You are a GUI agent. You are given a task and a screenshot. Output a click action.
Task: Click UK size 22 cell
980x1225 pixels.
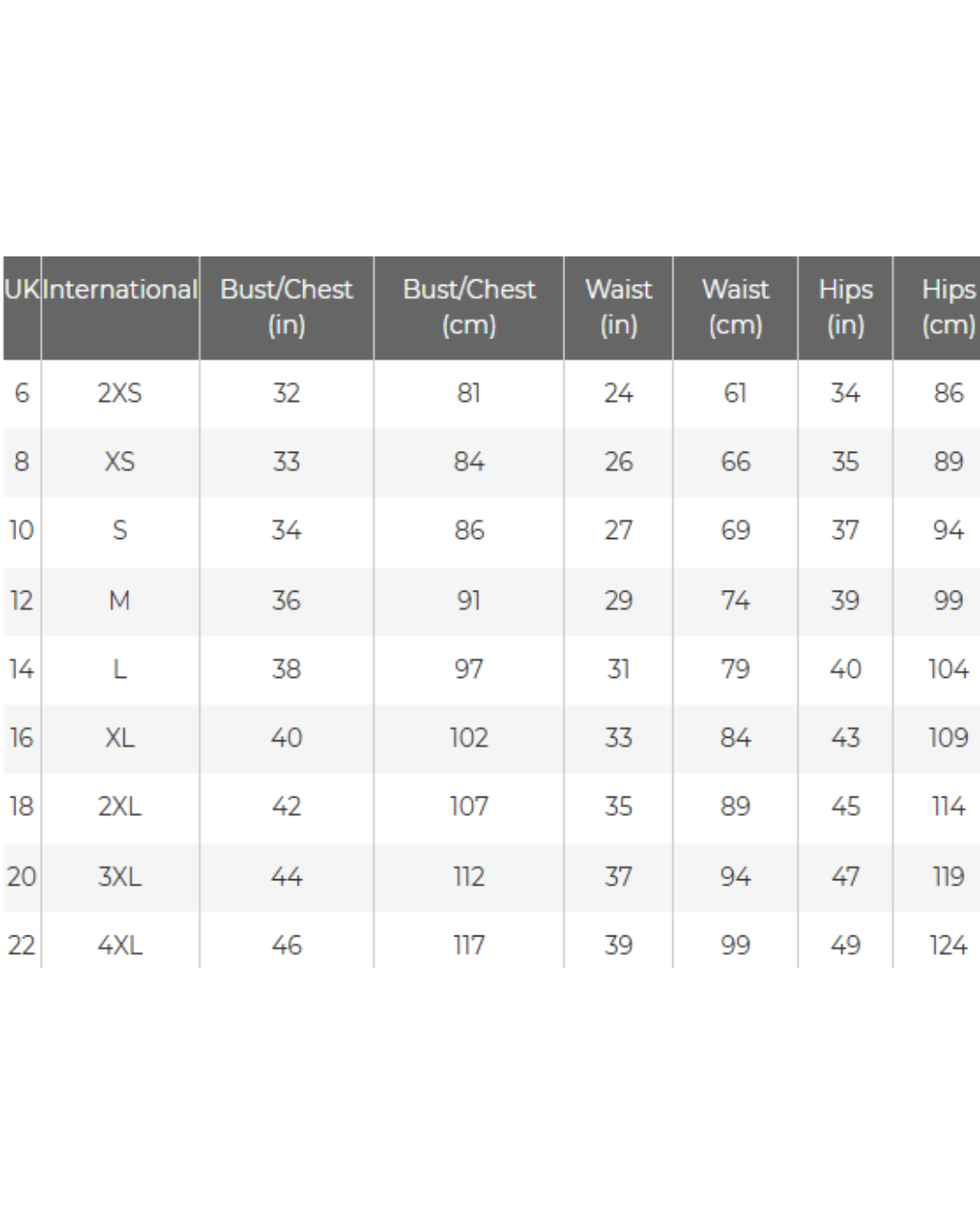(22, 946)
